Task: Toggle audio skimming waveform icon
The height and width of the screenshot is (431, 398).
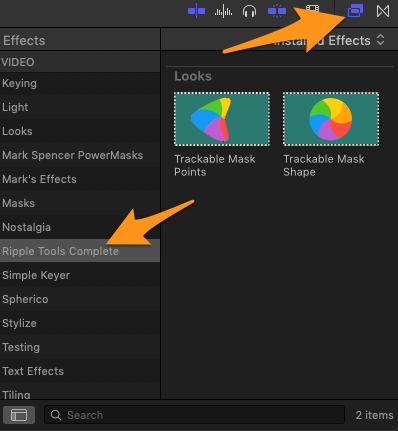Action: pos(223,12)
